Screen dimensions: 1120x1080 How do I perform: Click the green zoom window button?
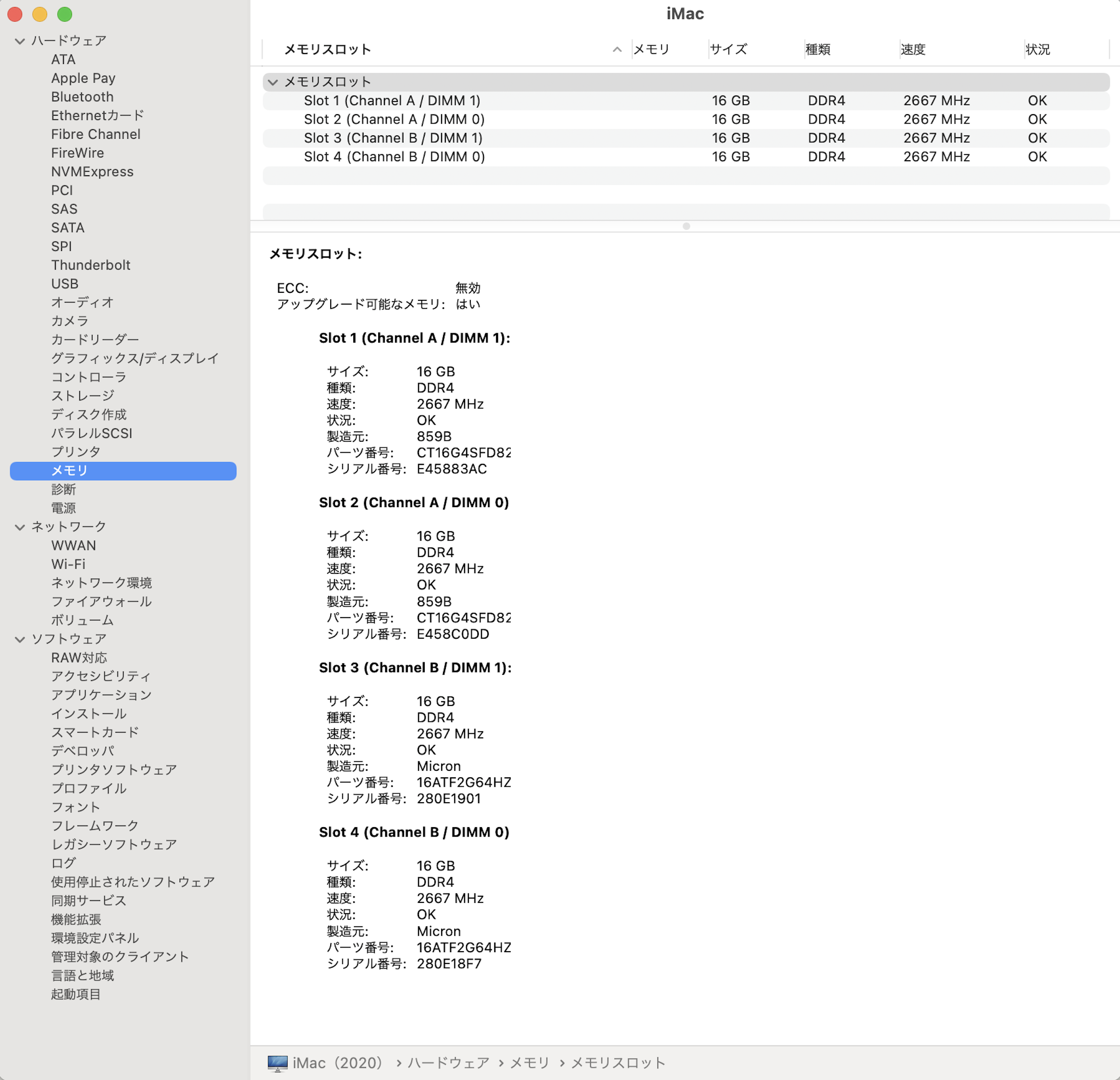[x=65, y=14]
